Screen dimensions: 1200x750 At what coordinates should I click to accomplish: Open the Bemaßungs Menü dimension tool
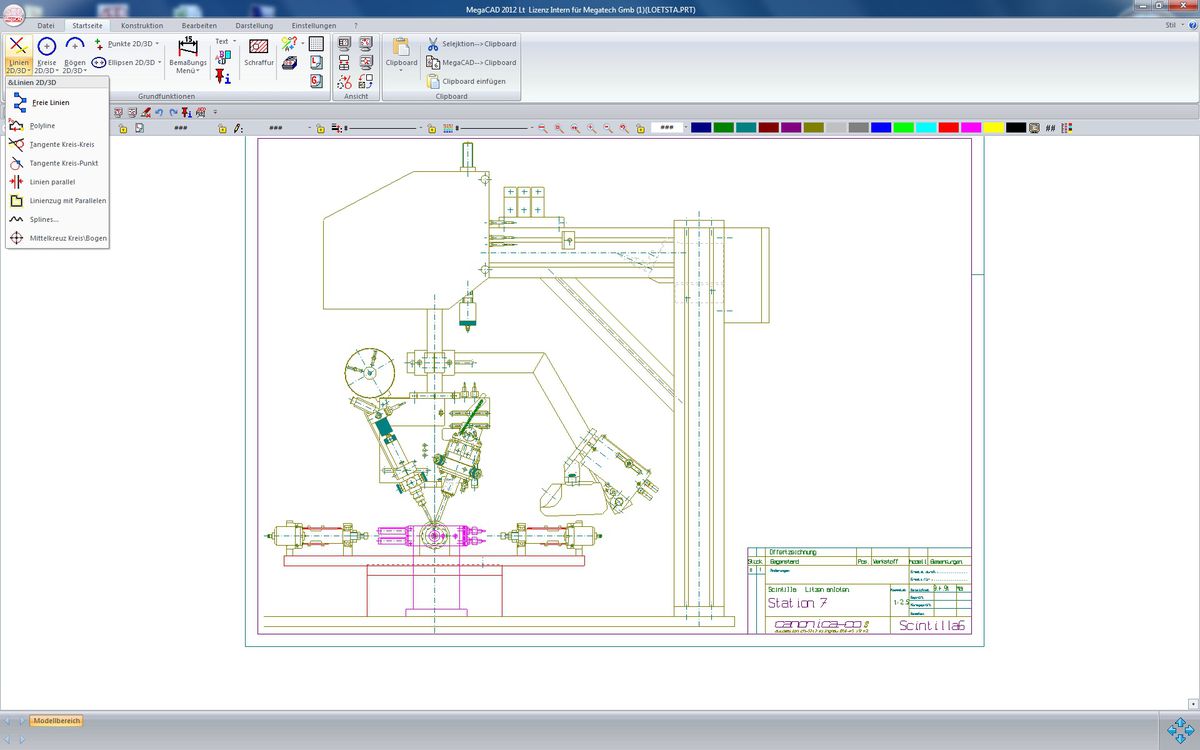pos(188,55)
